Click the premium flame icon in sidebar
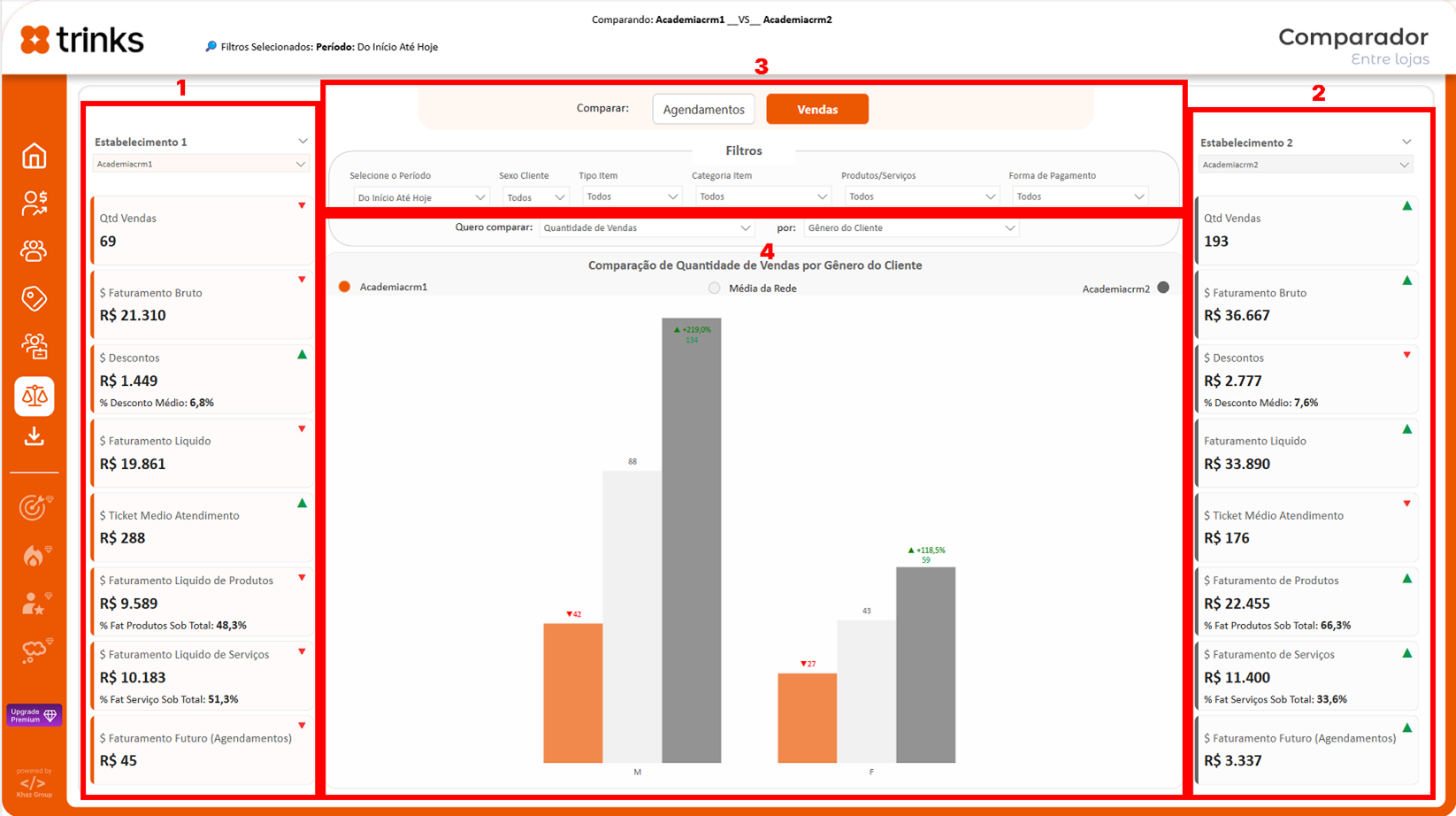 [34, 555]
